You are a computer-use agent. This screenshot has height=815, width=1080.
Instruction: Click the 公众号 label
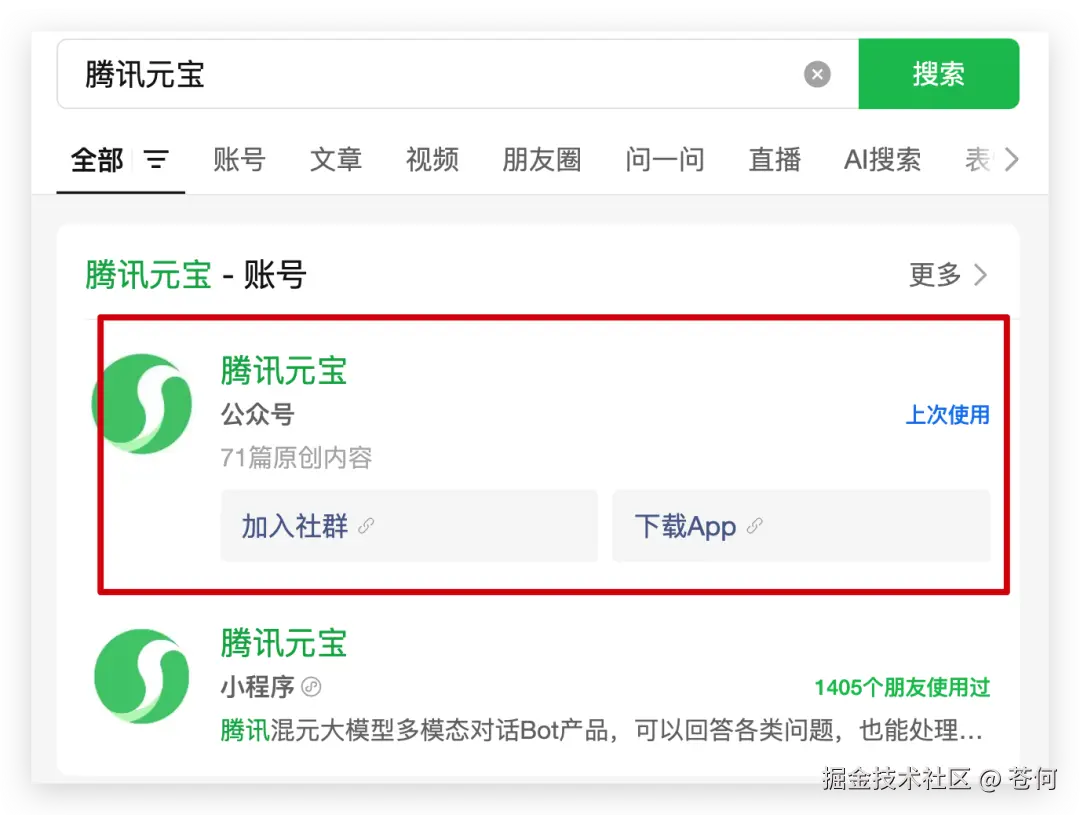[258, 415]
